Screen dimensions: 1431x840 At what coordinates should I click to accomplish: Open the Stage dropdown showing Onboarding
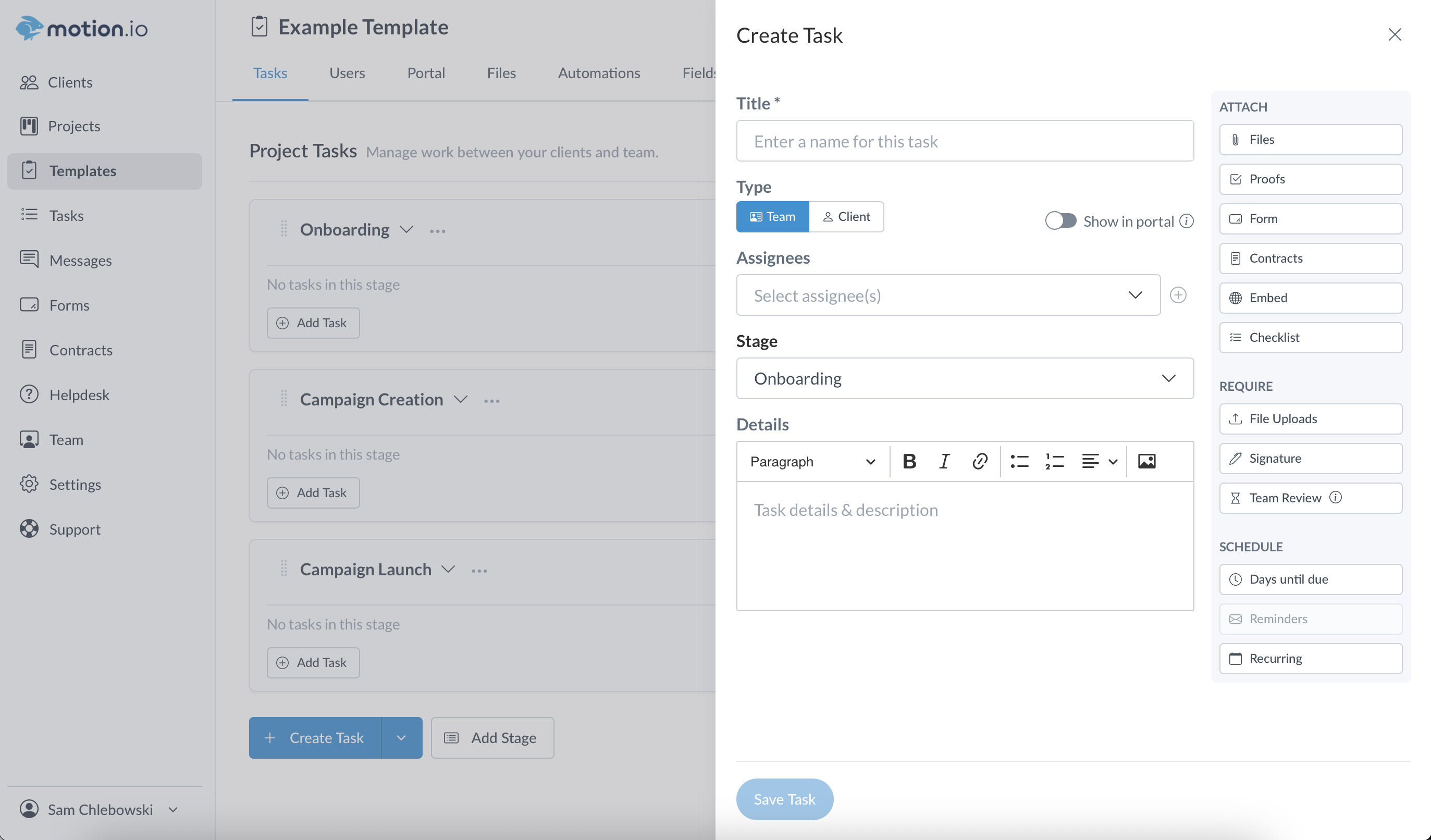point(964,378)
